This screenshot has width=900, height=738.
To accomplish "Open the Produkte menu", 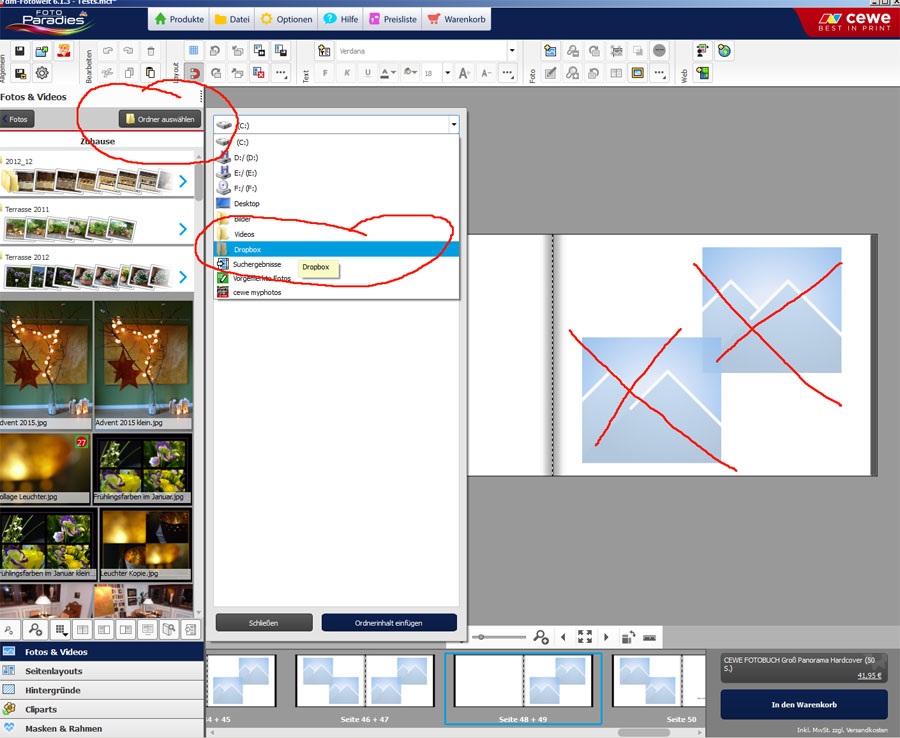I will 179,19.
